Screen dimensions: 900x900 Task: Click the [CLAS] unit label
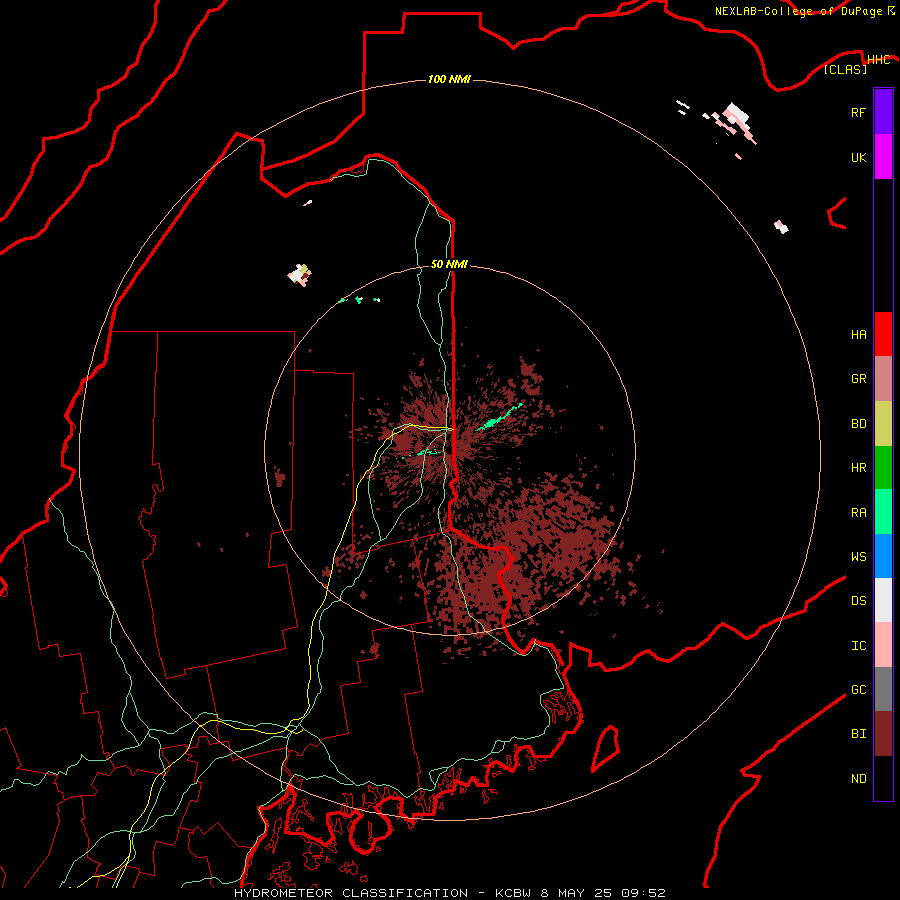coord(845,69)
